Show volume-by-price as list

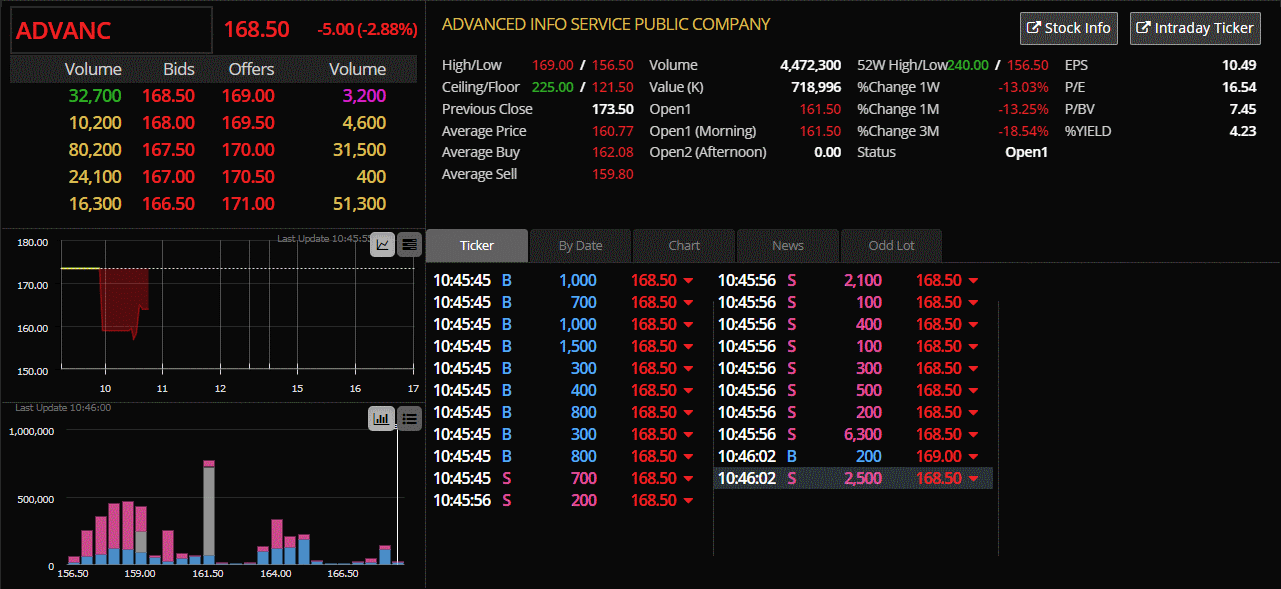point(409,418)
